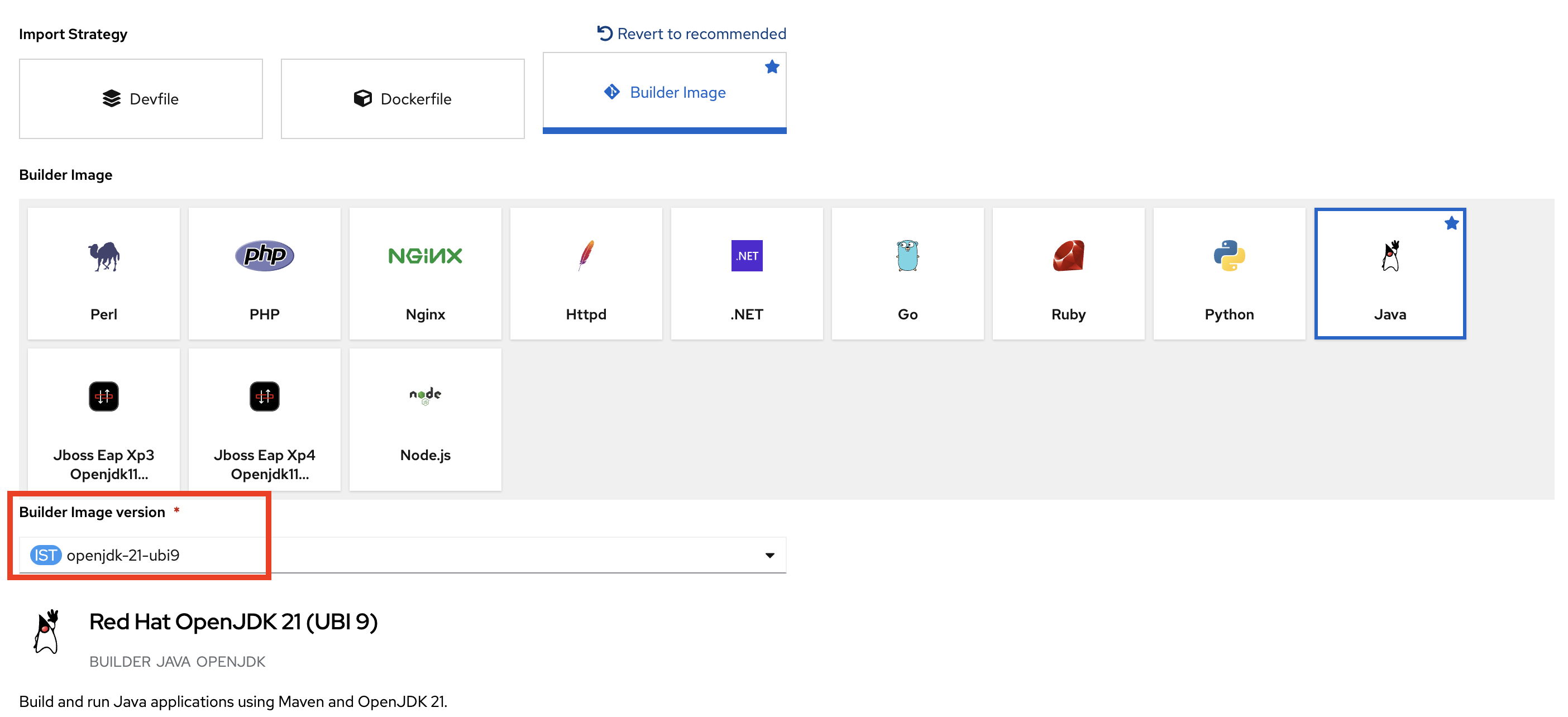The image size is (1568, 717).
Task: Choose the PHP logo builder image
Action: click(x=264, y=256)
